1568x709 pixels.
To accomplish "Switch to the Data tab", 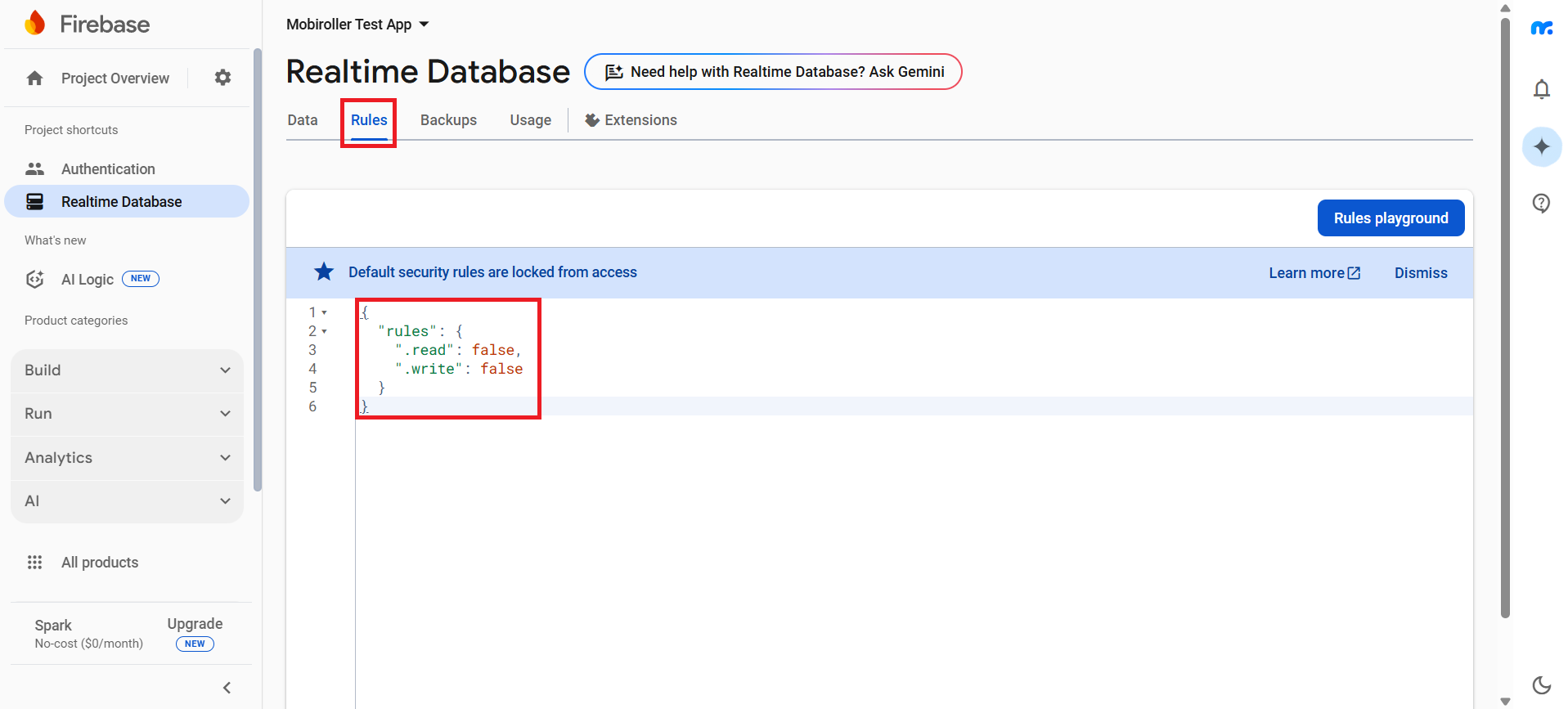I will (303, 120).
